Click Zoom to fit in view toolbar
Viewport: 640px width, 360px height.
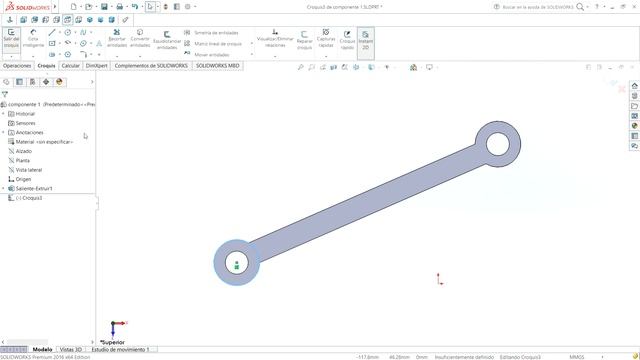tap(300, 67)
